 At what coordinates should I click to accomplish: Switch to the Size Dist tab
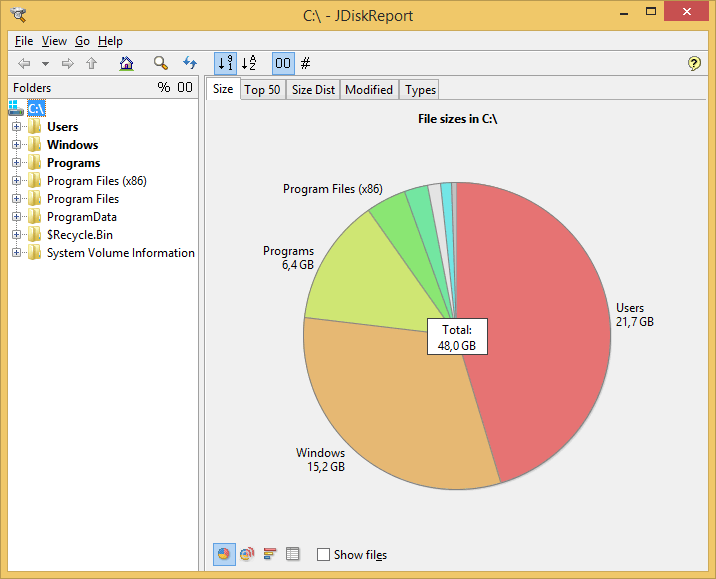pos(313,89)
